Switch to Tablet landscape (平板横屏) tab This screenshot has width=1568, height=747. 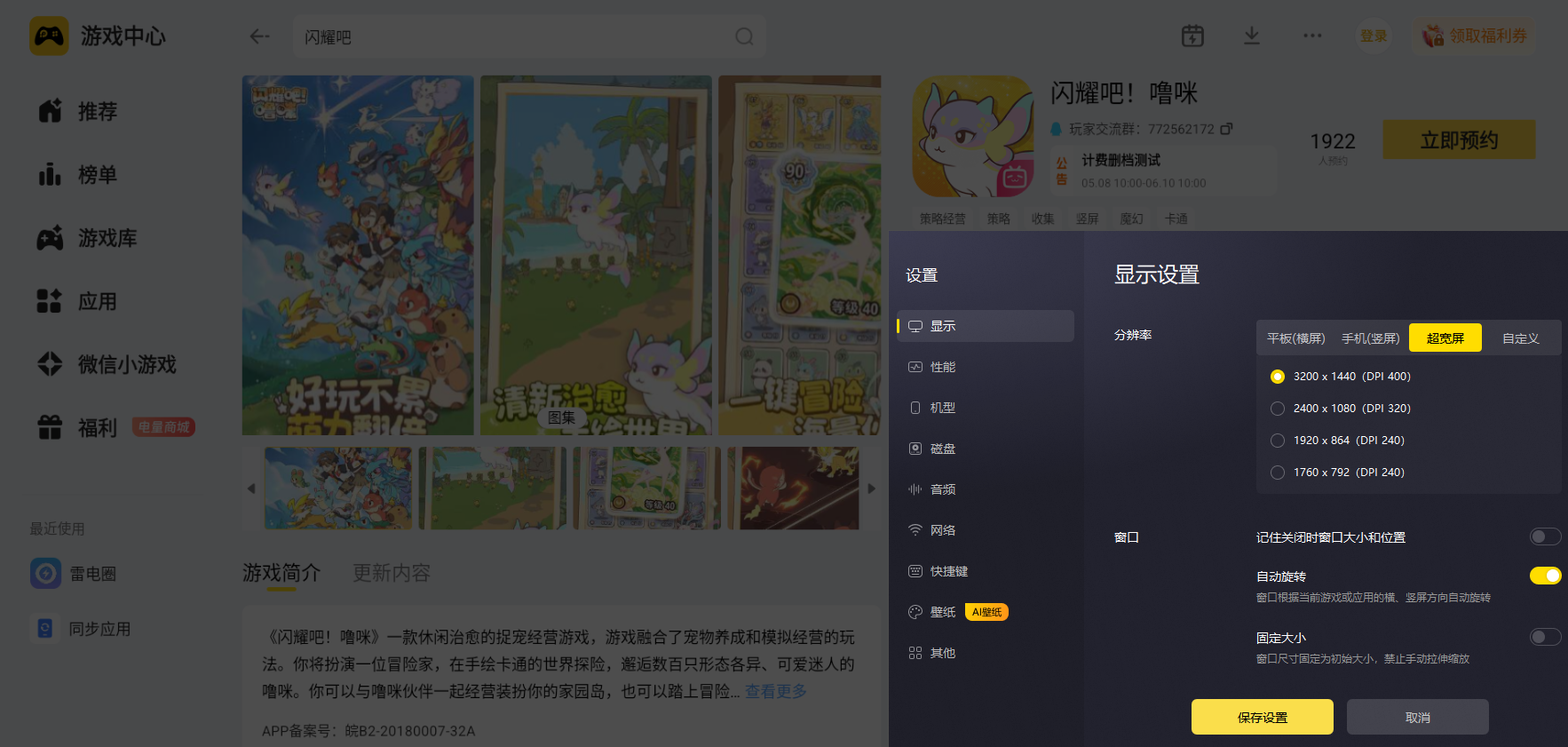pos(1295,338)
